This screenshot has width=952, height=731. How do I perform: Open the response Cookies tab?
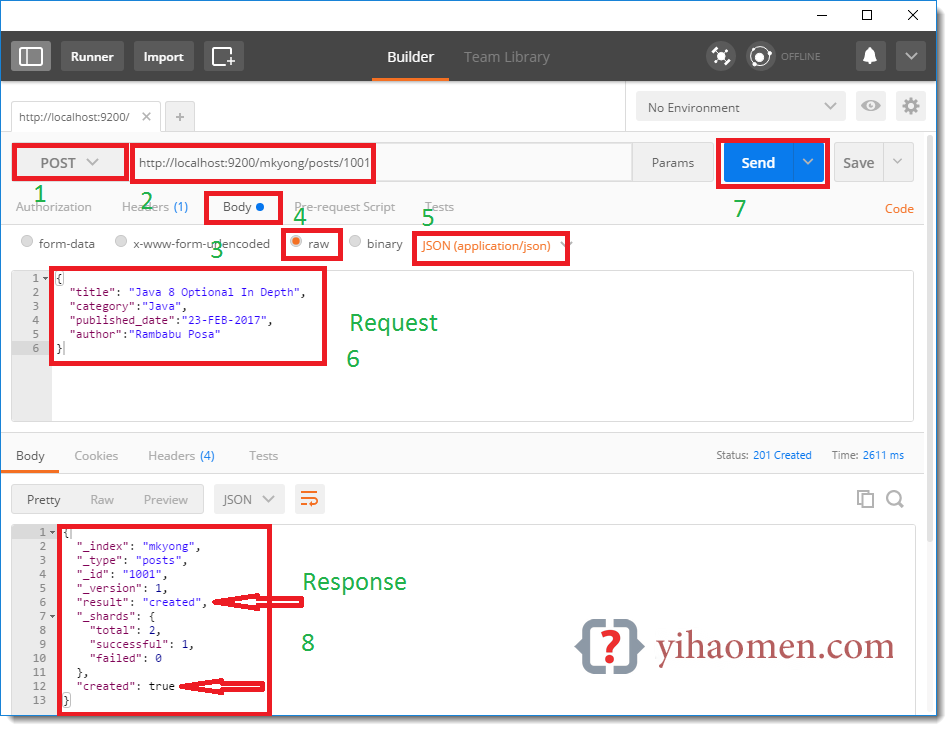click(x=96, y=456)
